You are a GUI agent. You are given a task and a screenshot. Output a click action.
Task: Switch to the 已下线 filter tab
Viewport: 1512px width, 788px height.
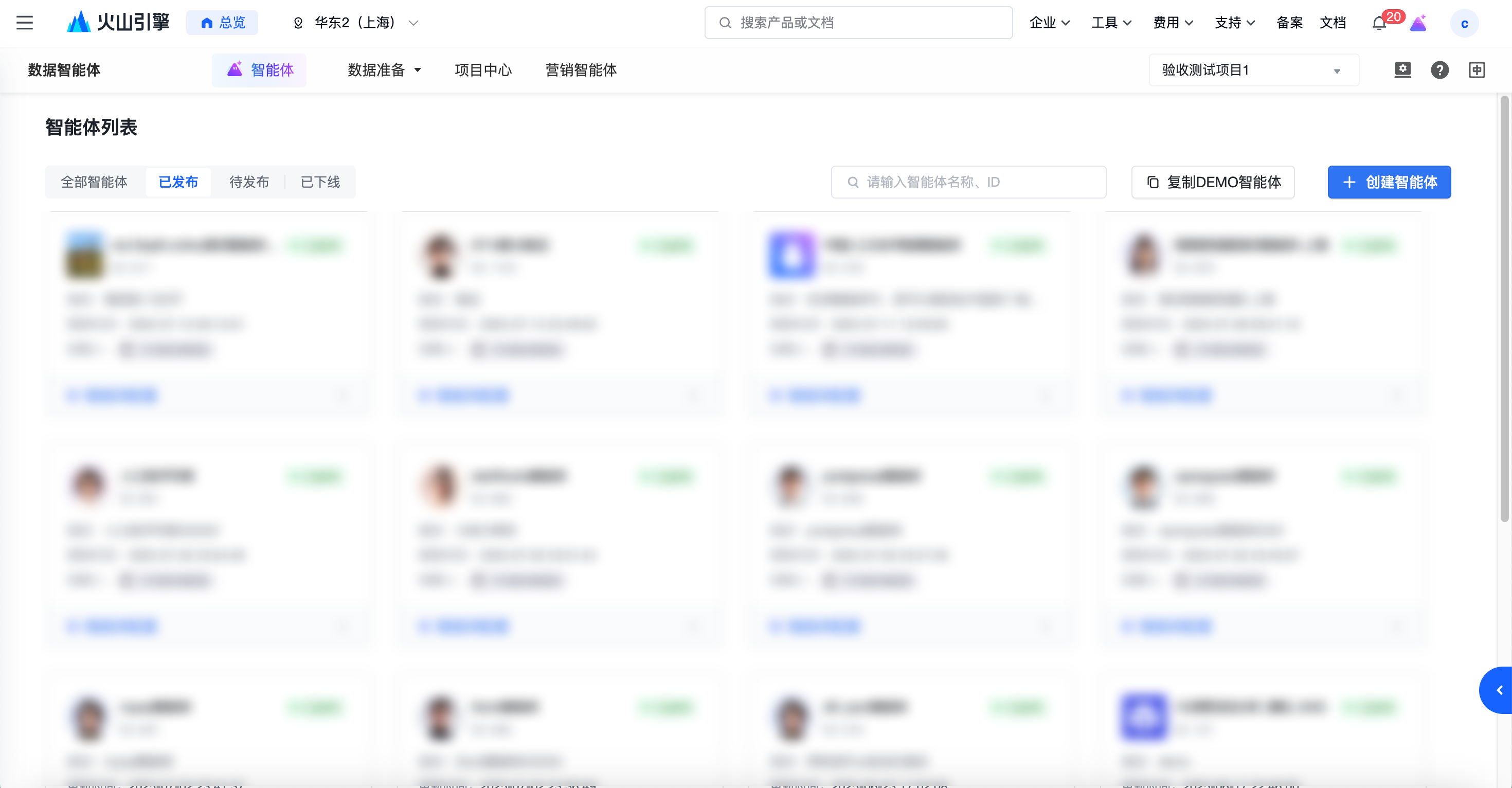pyautogui.click(x=320, y=182)
